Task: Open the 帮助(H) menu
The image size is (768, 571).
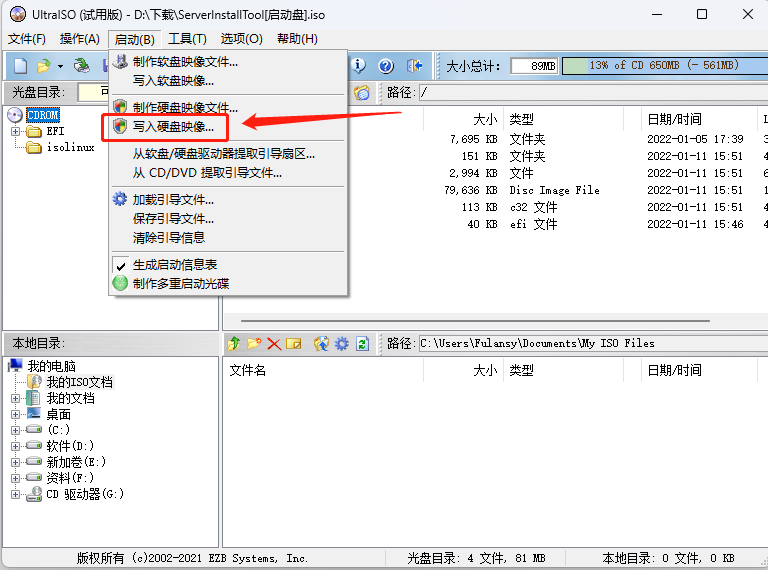Action: (297, 39)
